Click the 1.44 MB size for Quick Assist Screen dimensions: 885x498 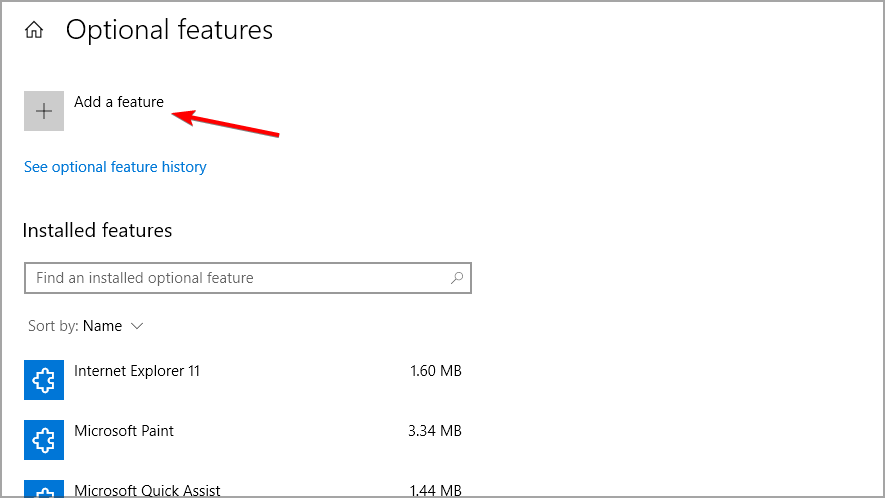click(435, 490)
